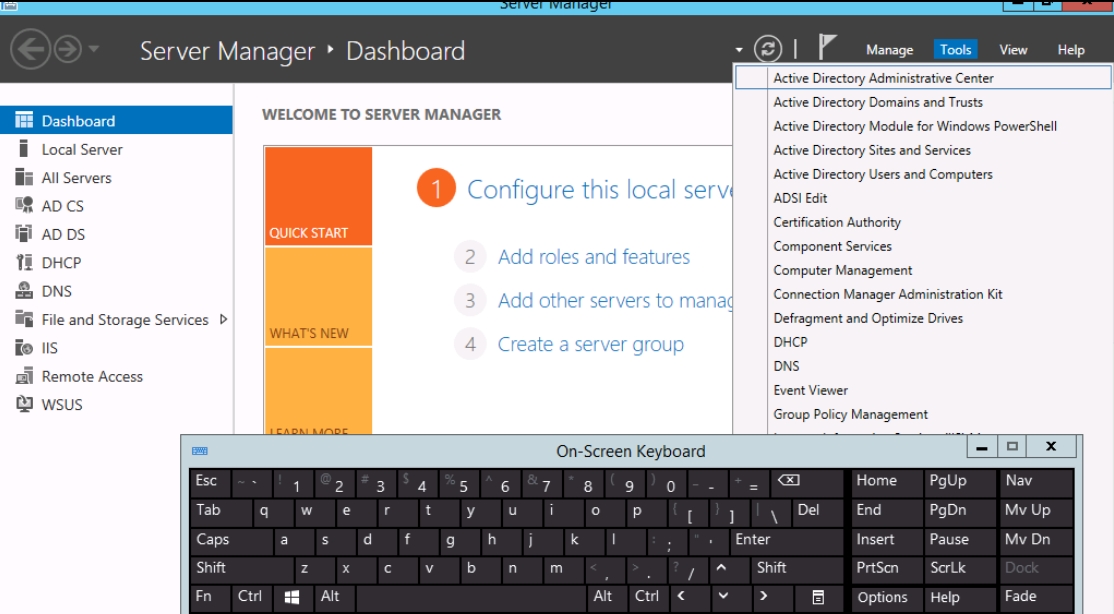Open Component Services tool
The image size is (1114, 614).
tap(923, 246)
